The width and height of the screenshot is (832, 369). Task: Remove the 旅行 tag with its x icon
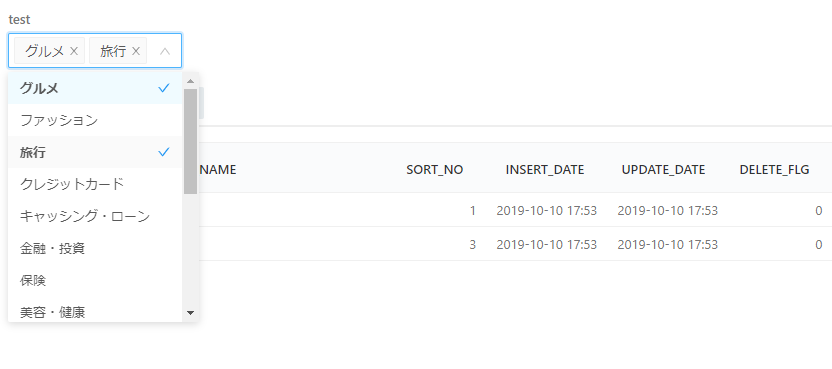136,51
